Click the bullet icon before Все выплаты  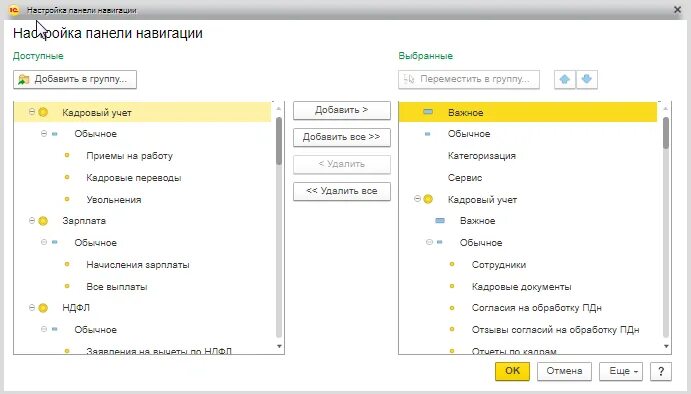click(x=67, y=286)
